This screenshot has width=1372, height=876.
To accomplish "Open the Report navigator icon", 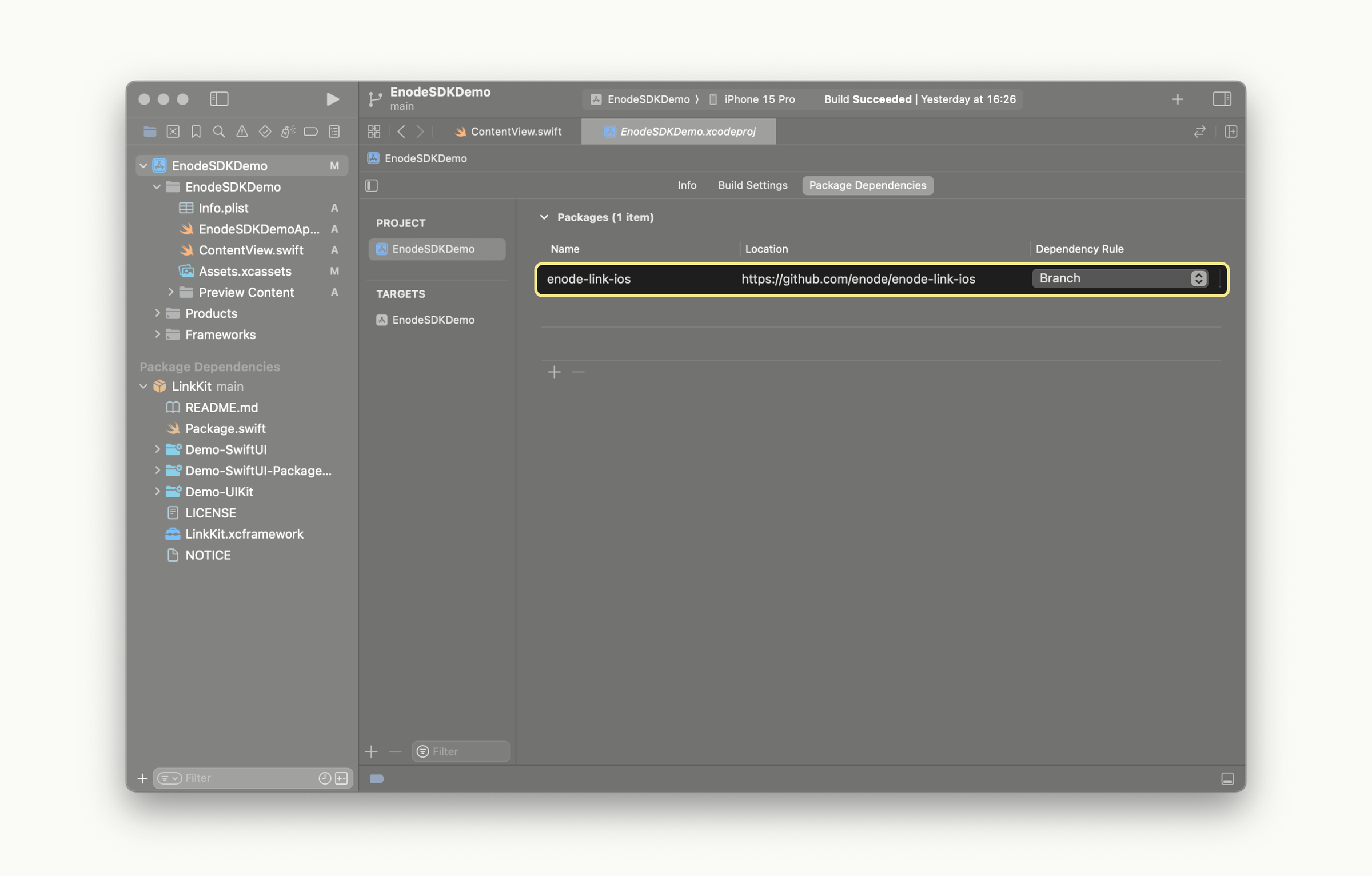I will pos(334,132).
